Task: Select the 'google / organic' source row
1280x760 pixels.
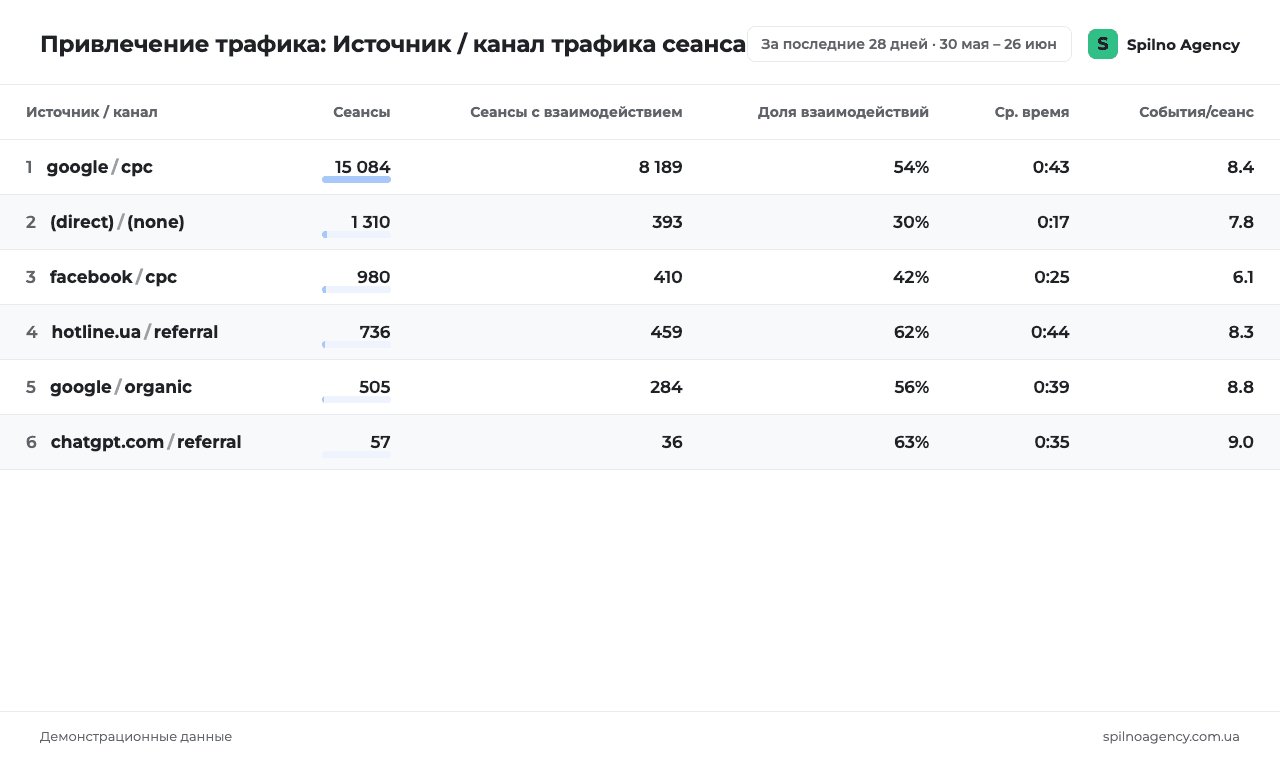Action: 640,387
